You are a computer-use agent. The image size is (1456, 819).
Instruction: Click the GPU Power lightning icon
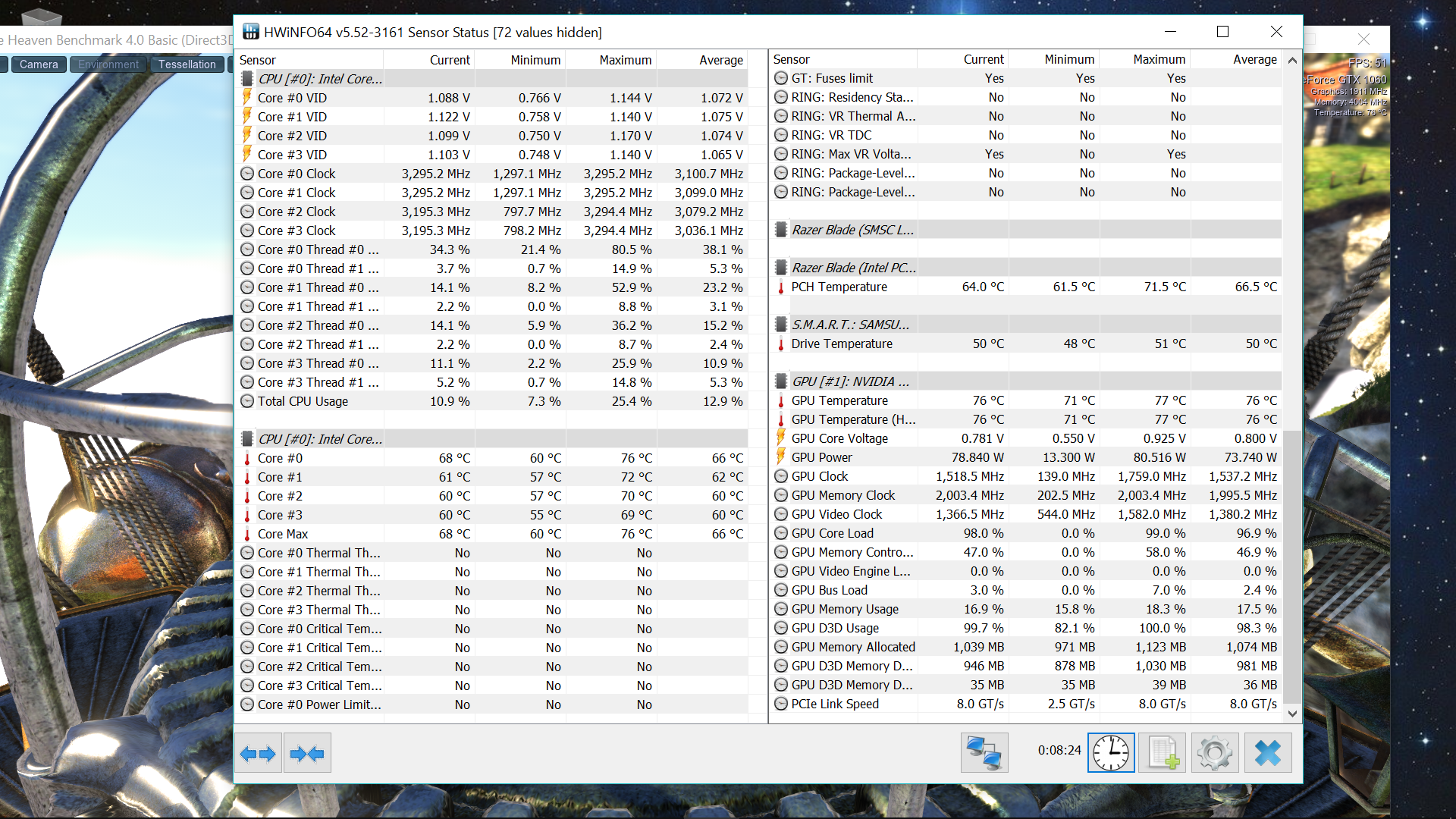pos(781,457)
